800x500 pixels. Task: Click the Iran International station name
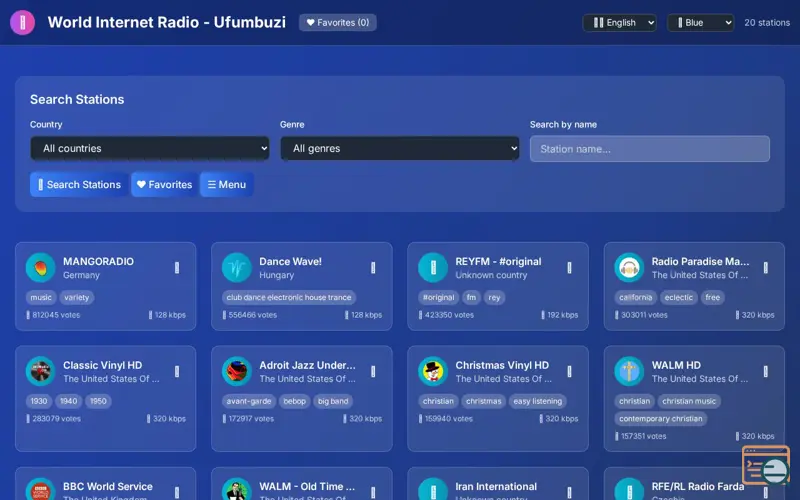point(496,486)
